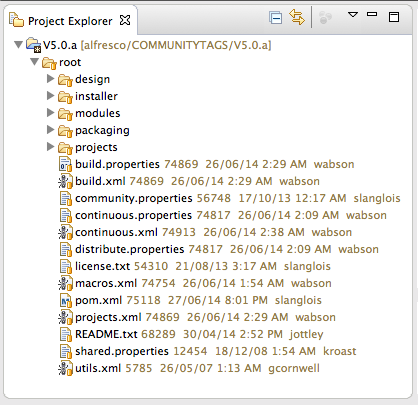Screen dimensions: 418x405
Task: Click the installer folder icon
Action: pyautogui.click(x=65, y=97)
